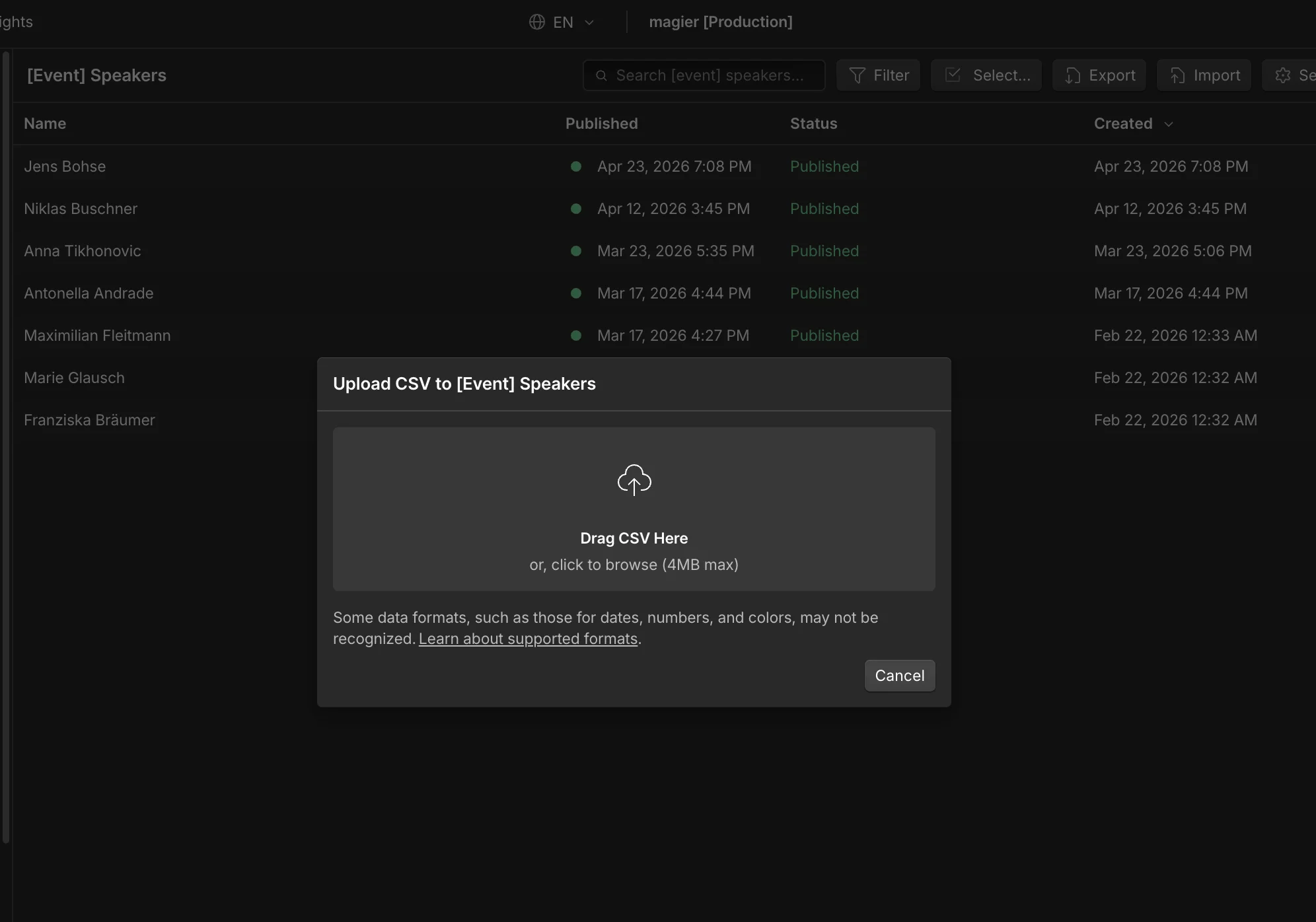1316x922 pixels.
Task: Click Published status for Jens Bohse
Action: (x=824, y=166)
